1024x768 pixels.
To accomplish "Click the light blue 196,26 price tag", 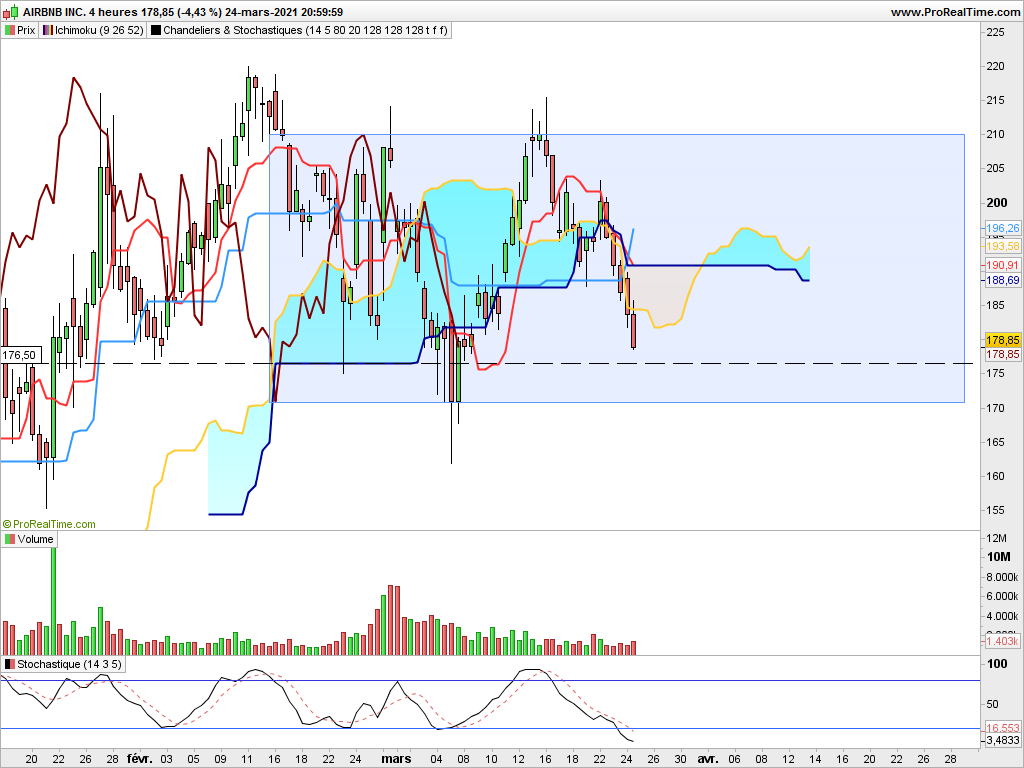I will [x=1002, y=228].
